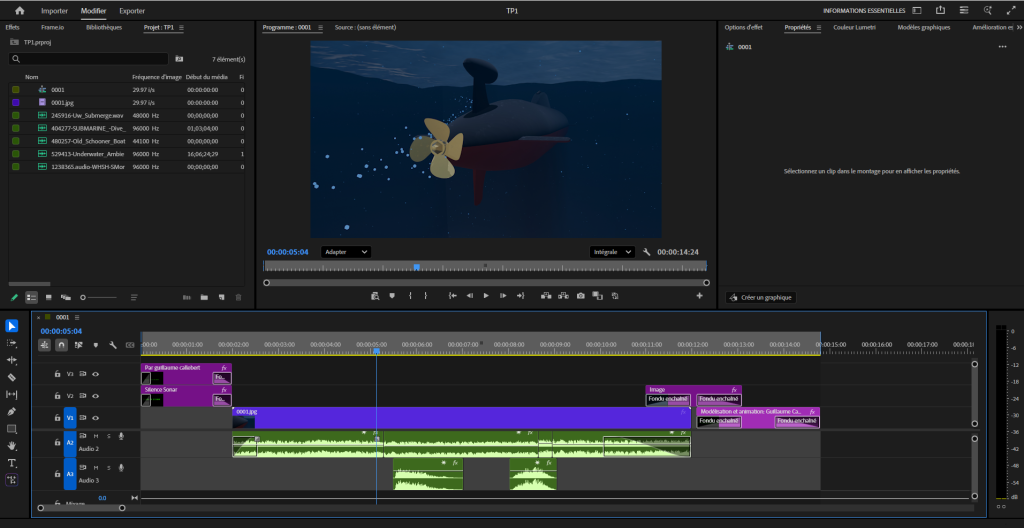The width and height of the screenshot is (1024, 528).
Task: Select the 0001.jpg item in project bin
Action: tap(60, 102)
